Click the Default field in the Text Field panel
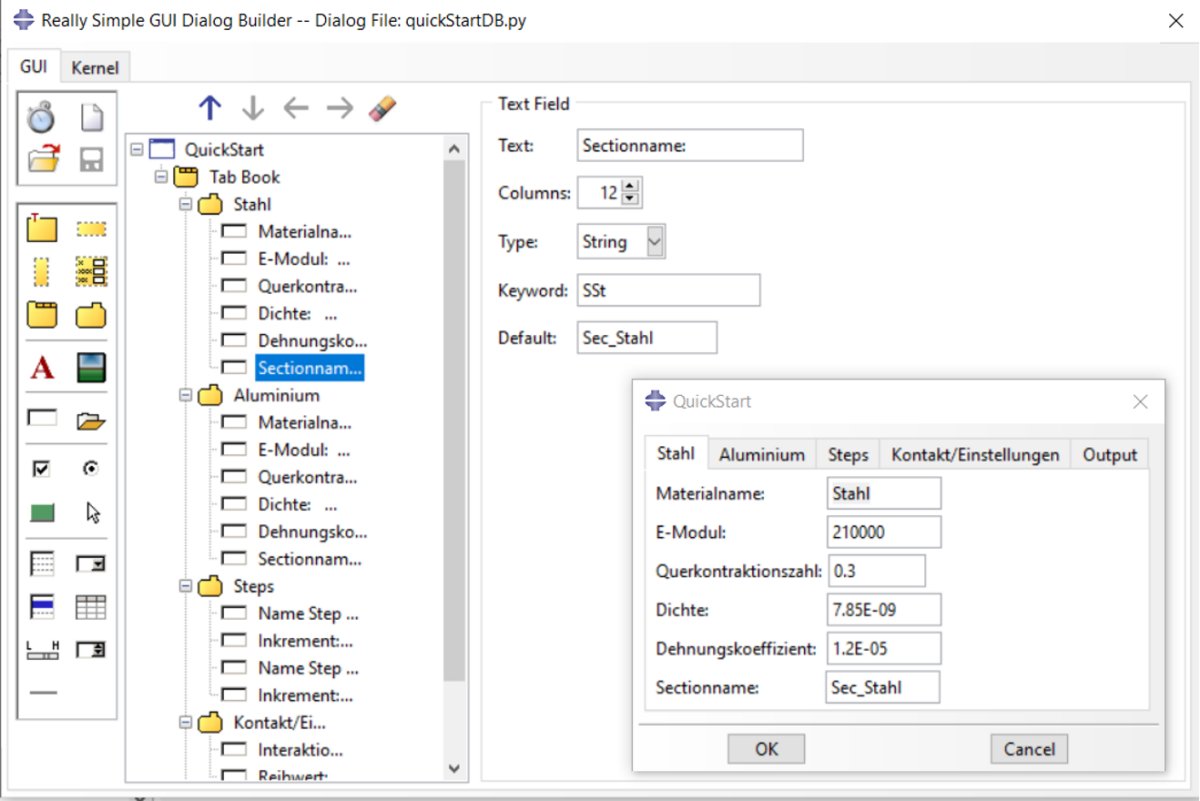Screen dimensions: 1200x801 tap(647, 337)
